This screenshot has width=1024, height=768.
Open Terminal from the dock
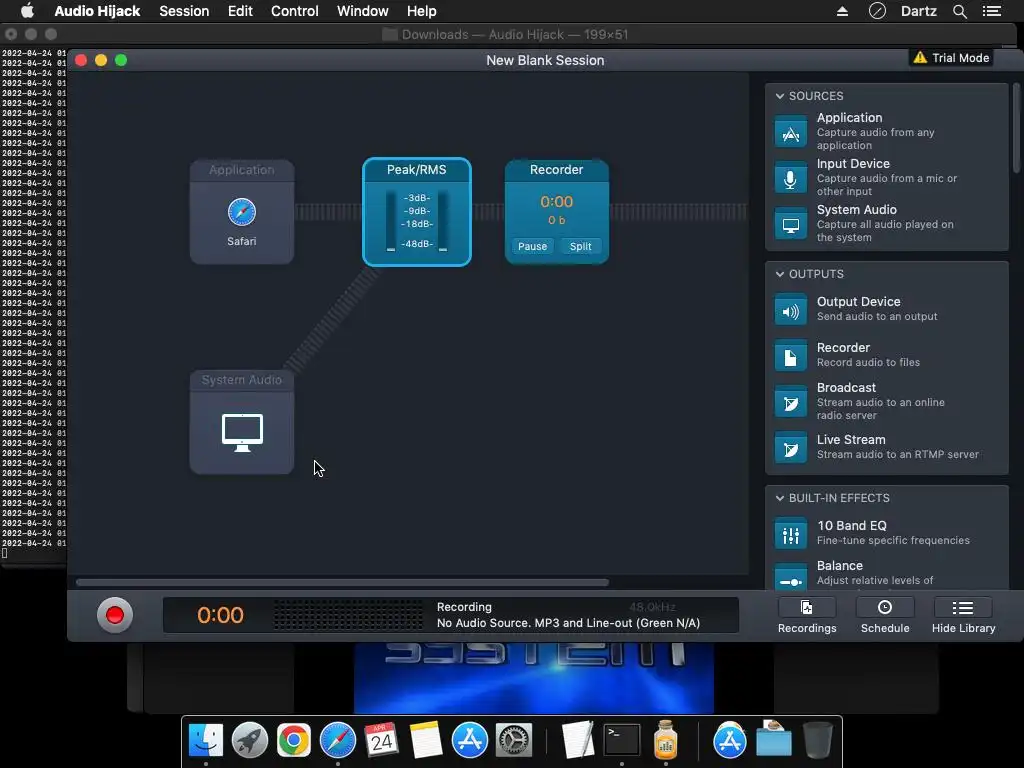pos(622,740)
